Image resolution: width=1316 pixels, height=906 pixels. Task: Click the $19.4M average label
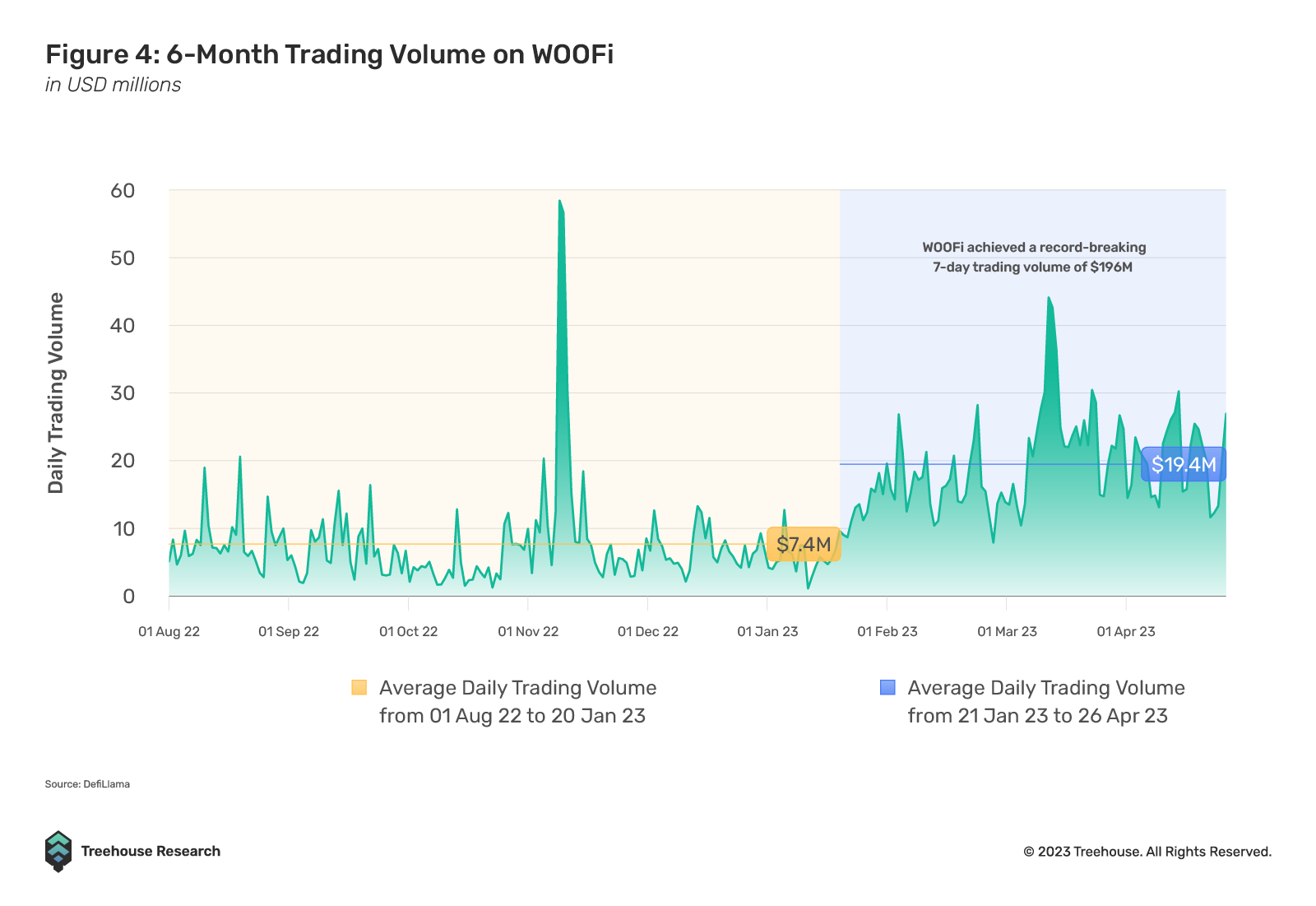[x=1184, y=464]
